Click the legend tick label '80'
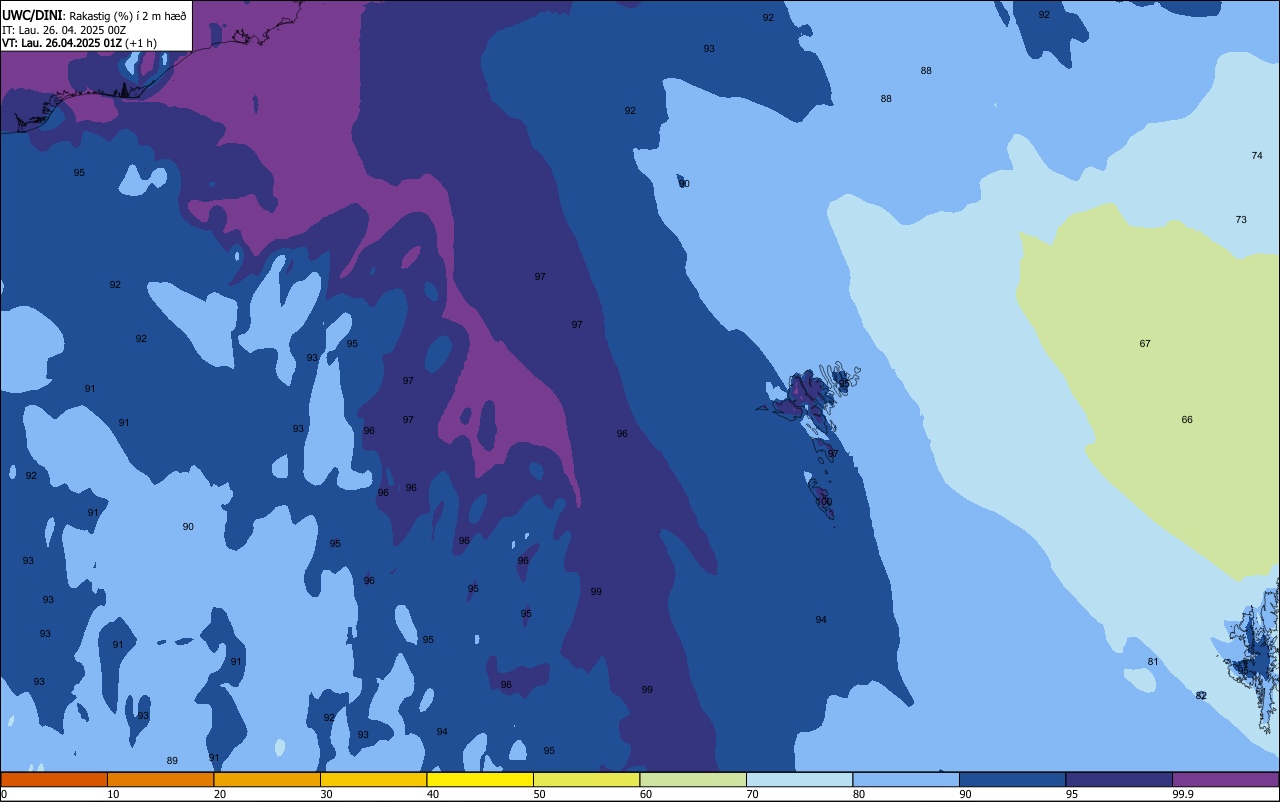 pos(859,794)
